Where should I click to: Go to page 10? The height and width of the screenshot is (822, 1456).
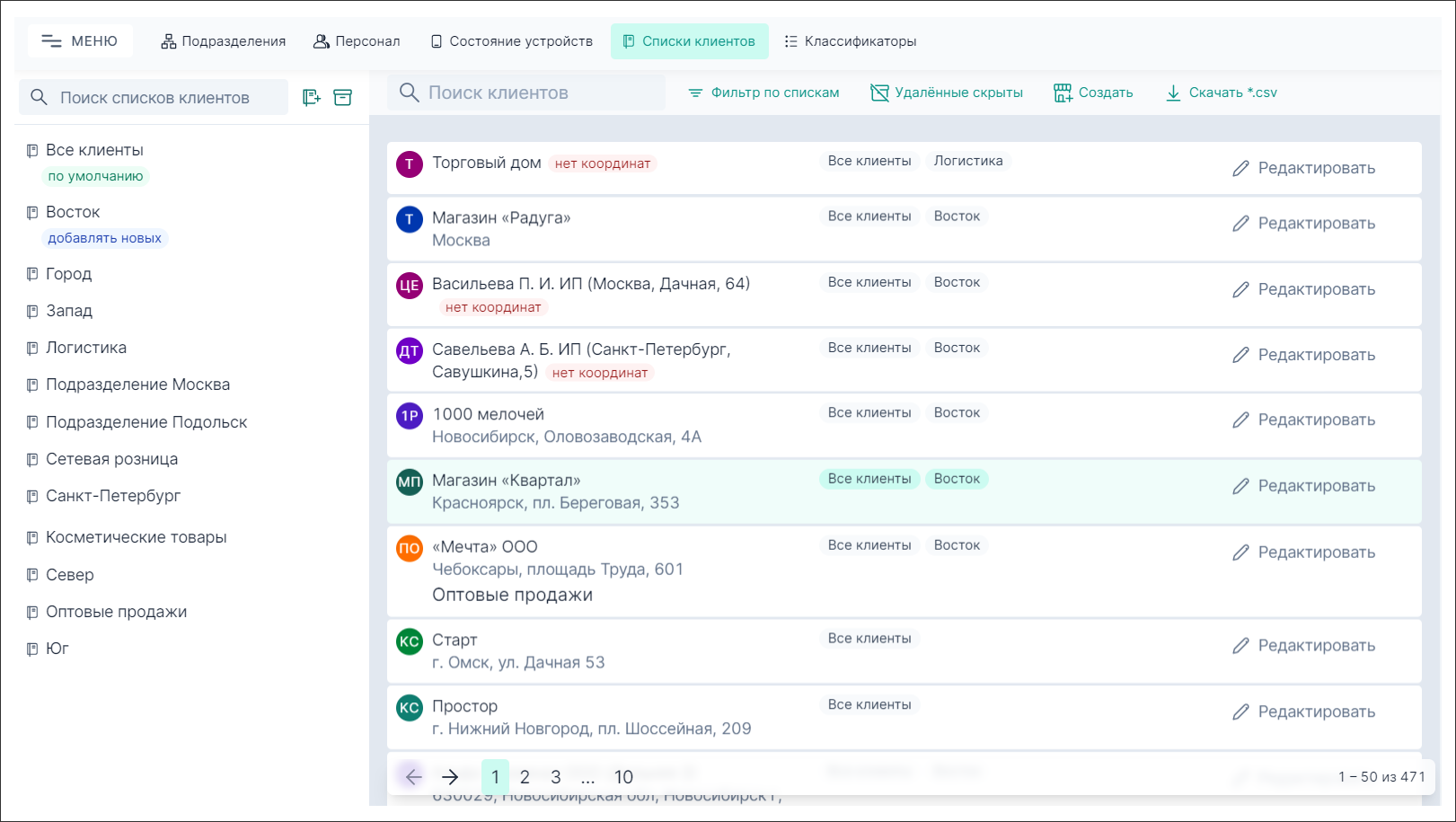(623, 777)
